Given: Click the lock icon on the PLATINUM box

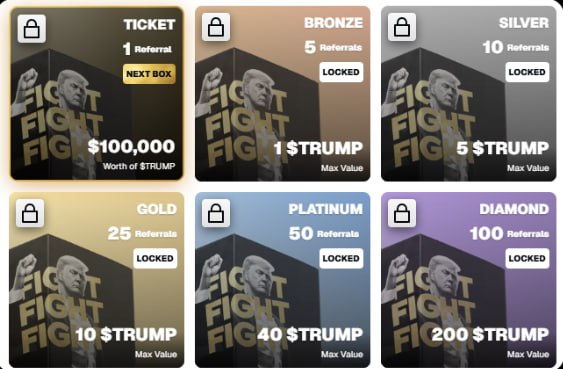Looking at the screenshot, I should tap(216, 213).
